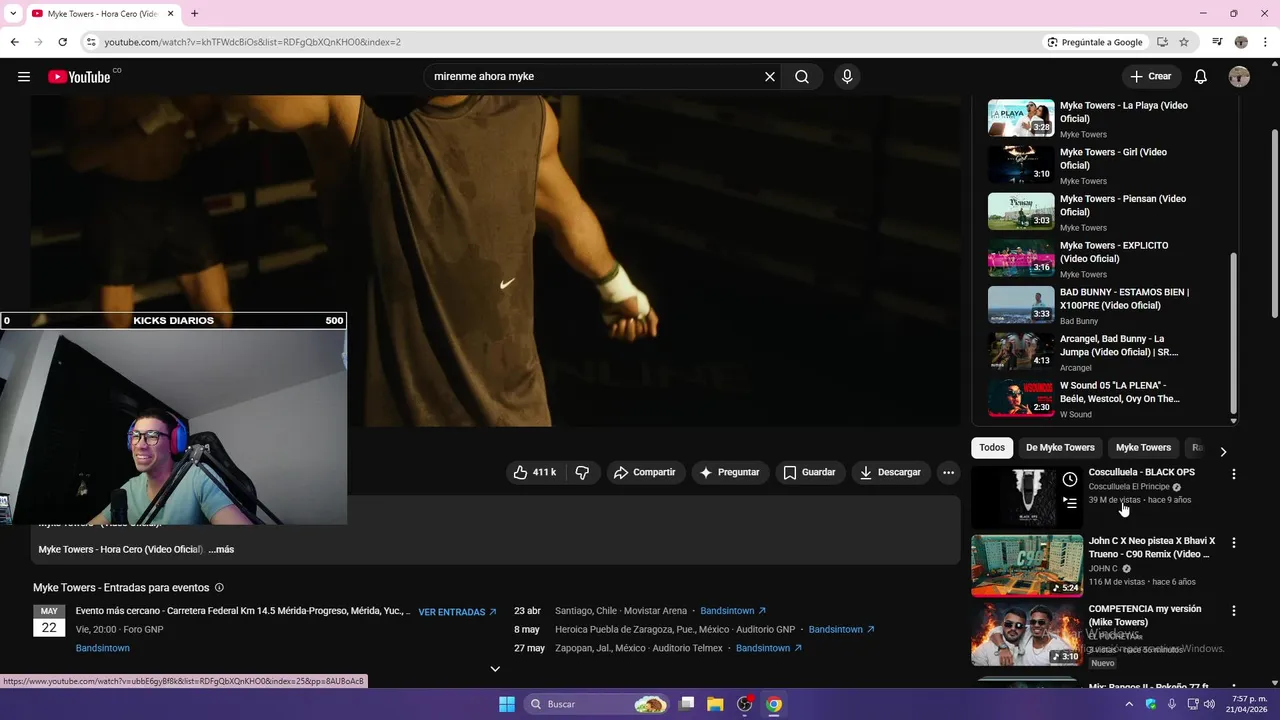Add Cosculluela BLACK OPS to queue
Viewport: 1280px width, 720px height.
coord(1070,503)
